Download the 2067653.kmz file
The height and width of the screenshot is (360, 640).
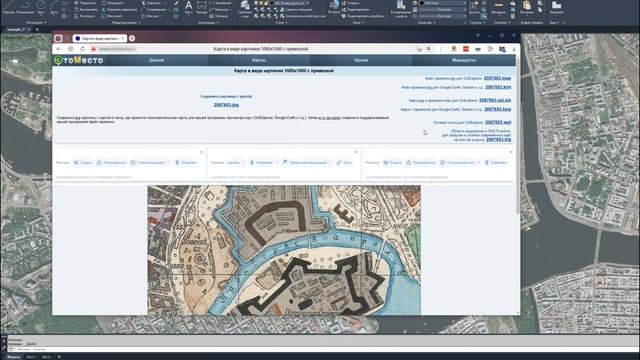(498, 109)
